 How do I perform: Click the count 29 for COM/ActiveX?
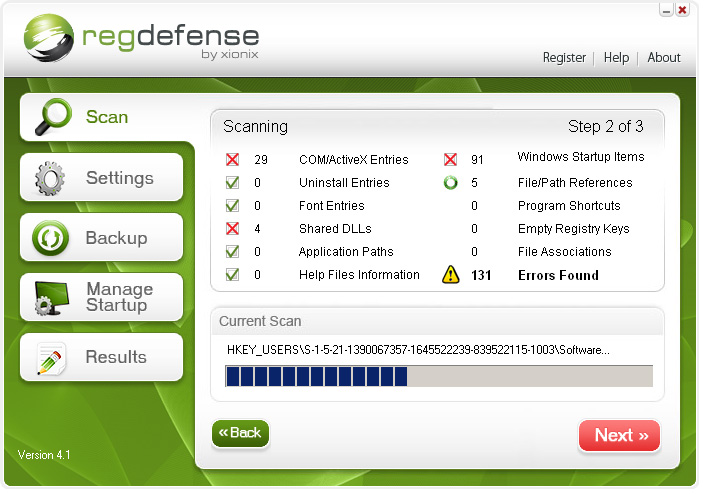click(260, 159)
